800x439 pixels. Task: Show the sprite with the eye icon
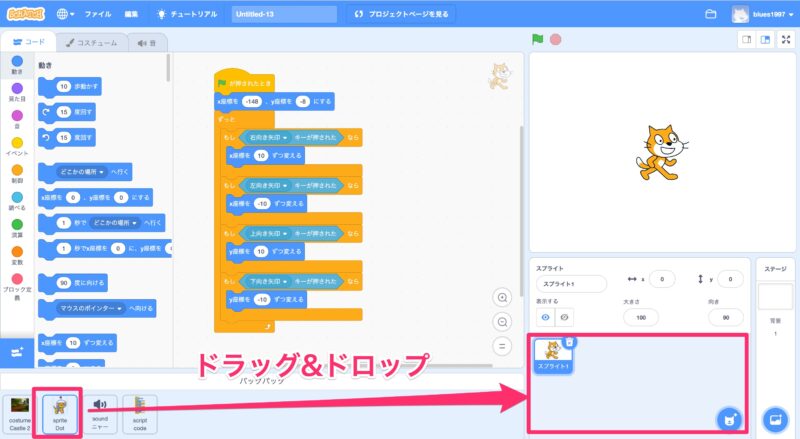click(545, 316)
